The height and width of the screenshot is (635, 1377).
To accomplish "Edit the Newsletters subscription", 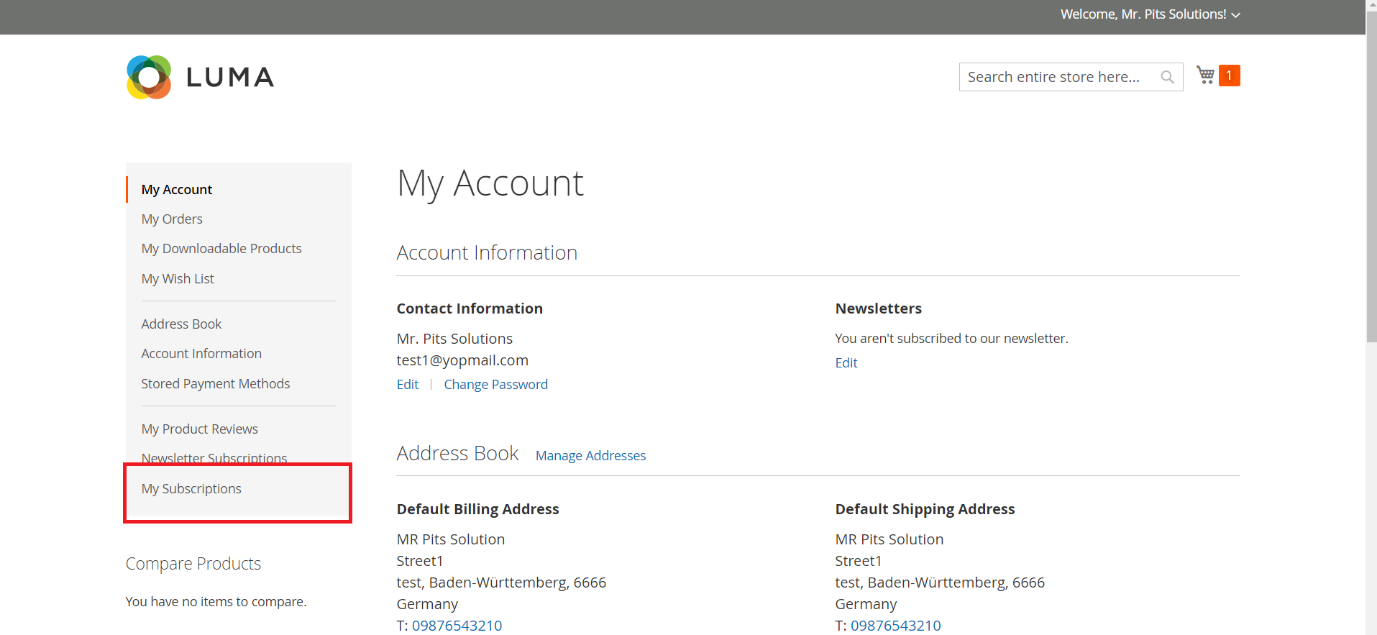I will click(x=846, y=363).
